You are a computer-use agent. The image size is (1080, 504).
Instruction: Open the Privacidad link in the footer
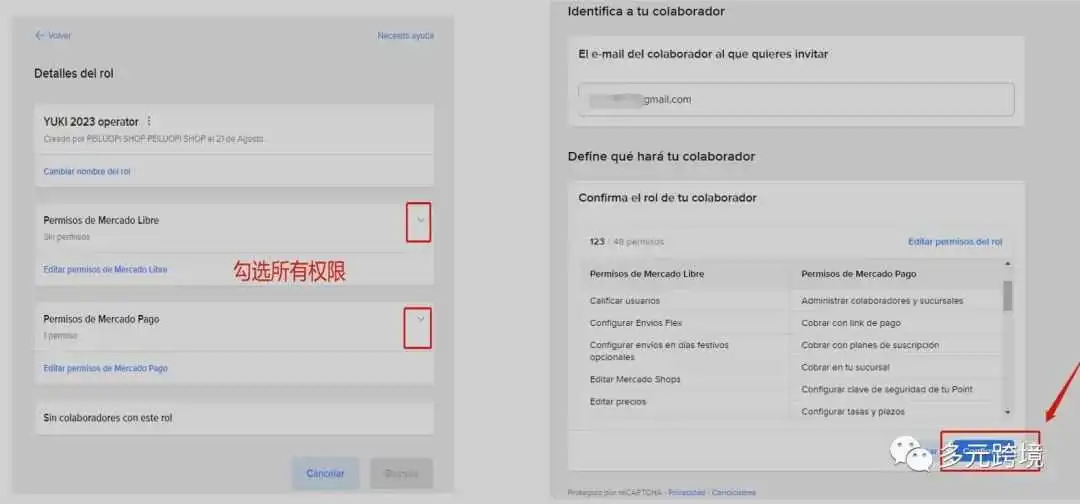tap(687, 492)
